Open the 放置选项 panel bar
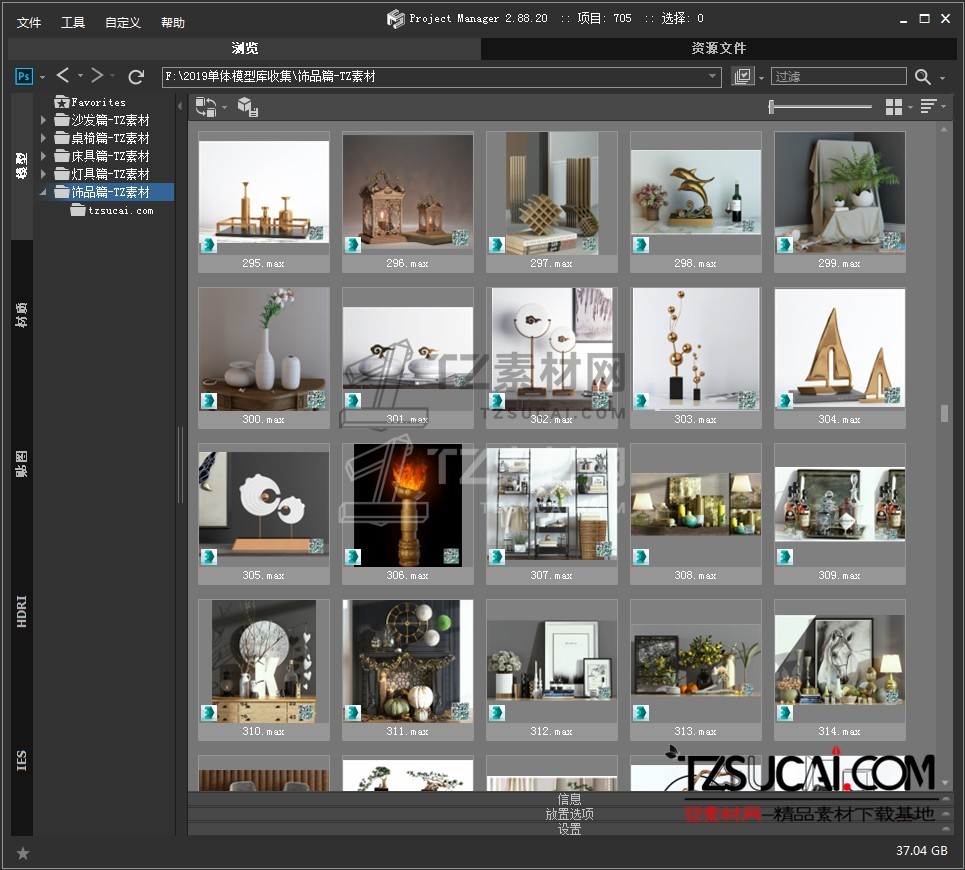965x870 pixels. click(569, 814)
